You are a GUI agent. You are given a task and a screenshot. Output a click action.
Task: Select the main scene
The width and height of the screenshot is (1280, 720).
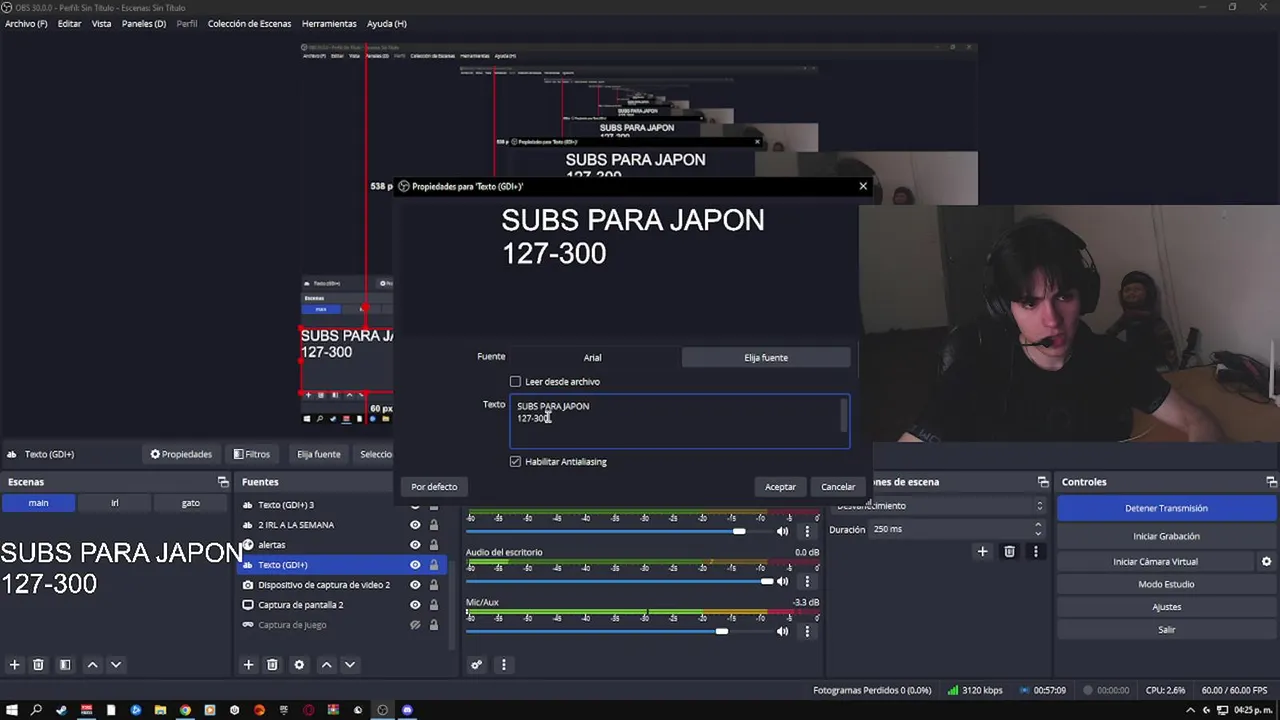38,503
